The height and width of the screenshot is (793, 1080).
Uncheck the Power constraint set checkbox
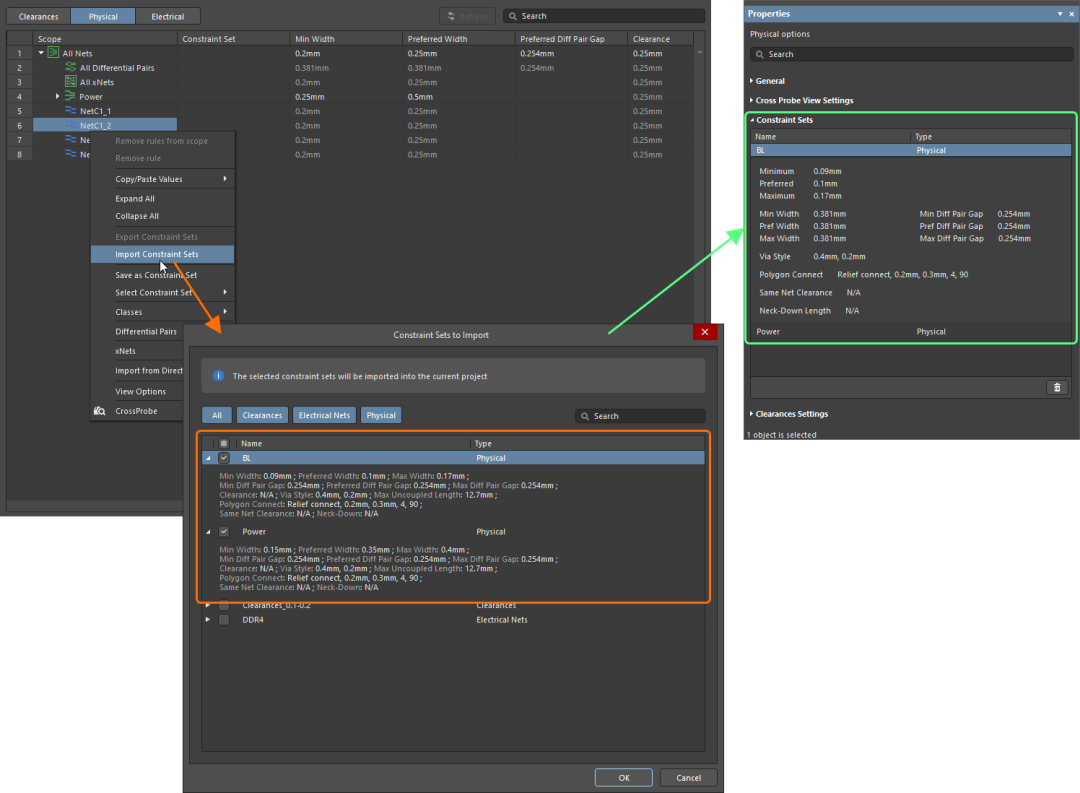point(224,532)
